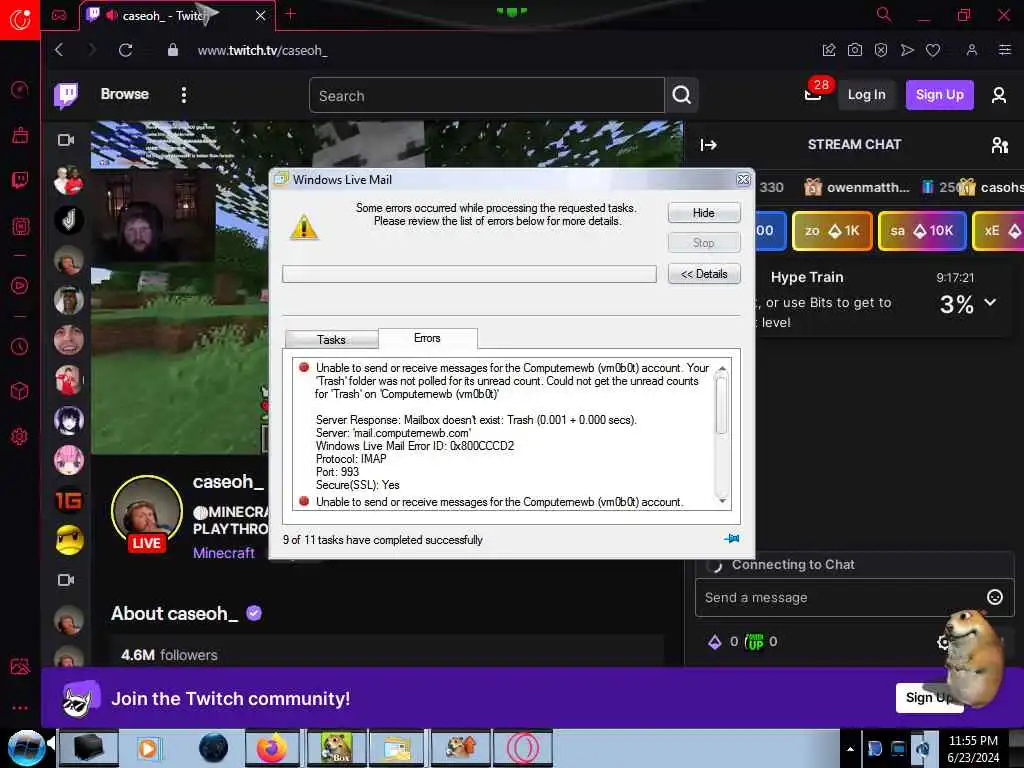Screen dimensions: 1024x768
Task: Collapse details in Windows Live Mail
Action: pos(704,274)
